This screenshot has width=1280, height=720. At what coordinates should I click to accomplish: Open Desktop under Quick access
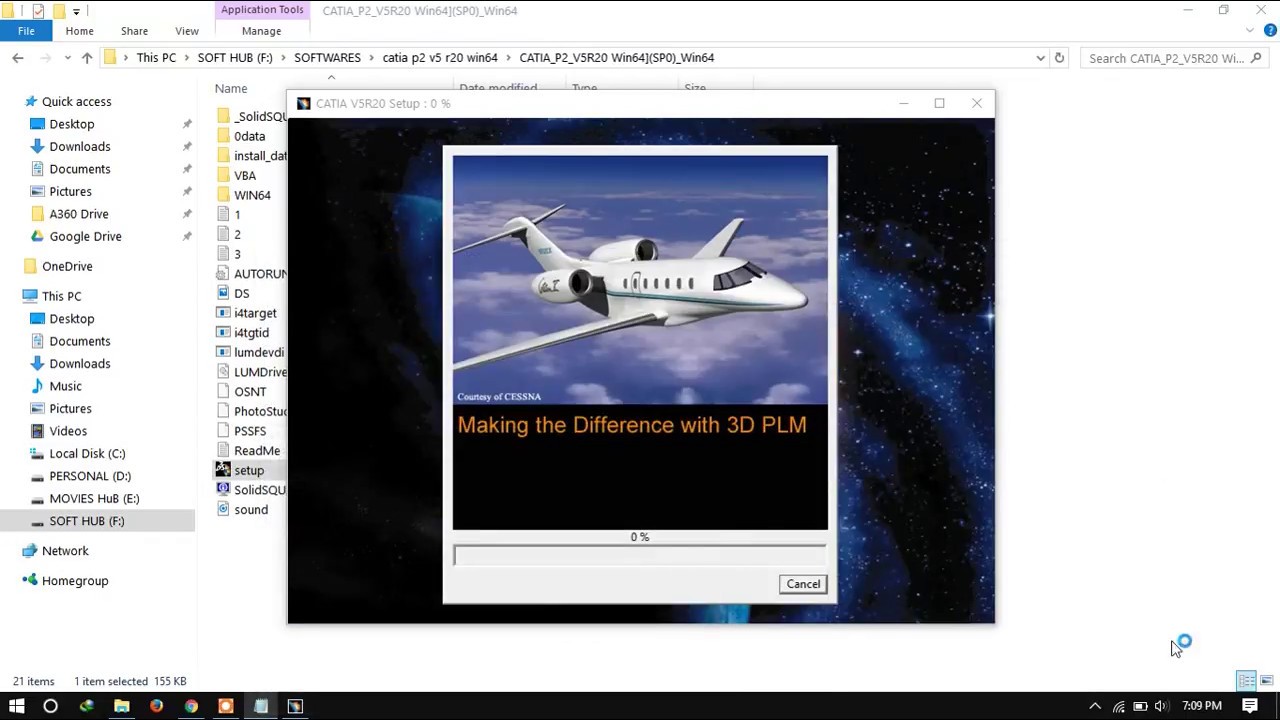click(72, 124)
